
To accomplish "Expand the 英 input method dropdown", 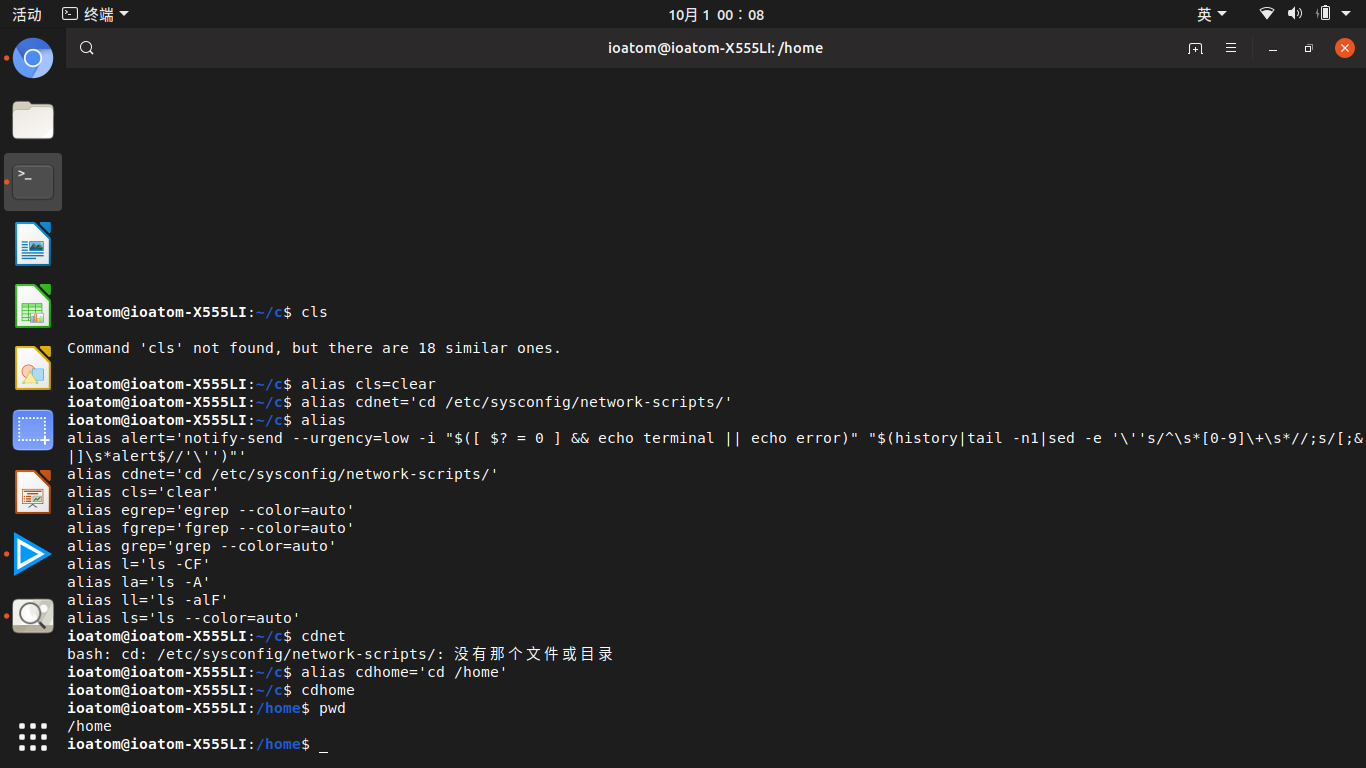I will pyautogui.click(x=1211, y=14).
